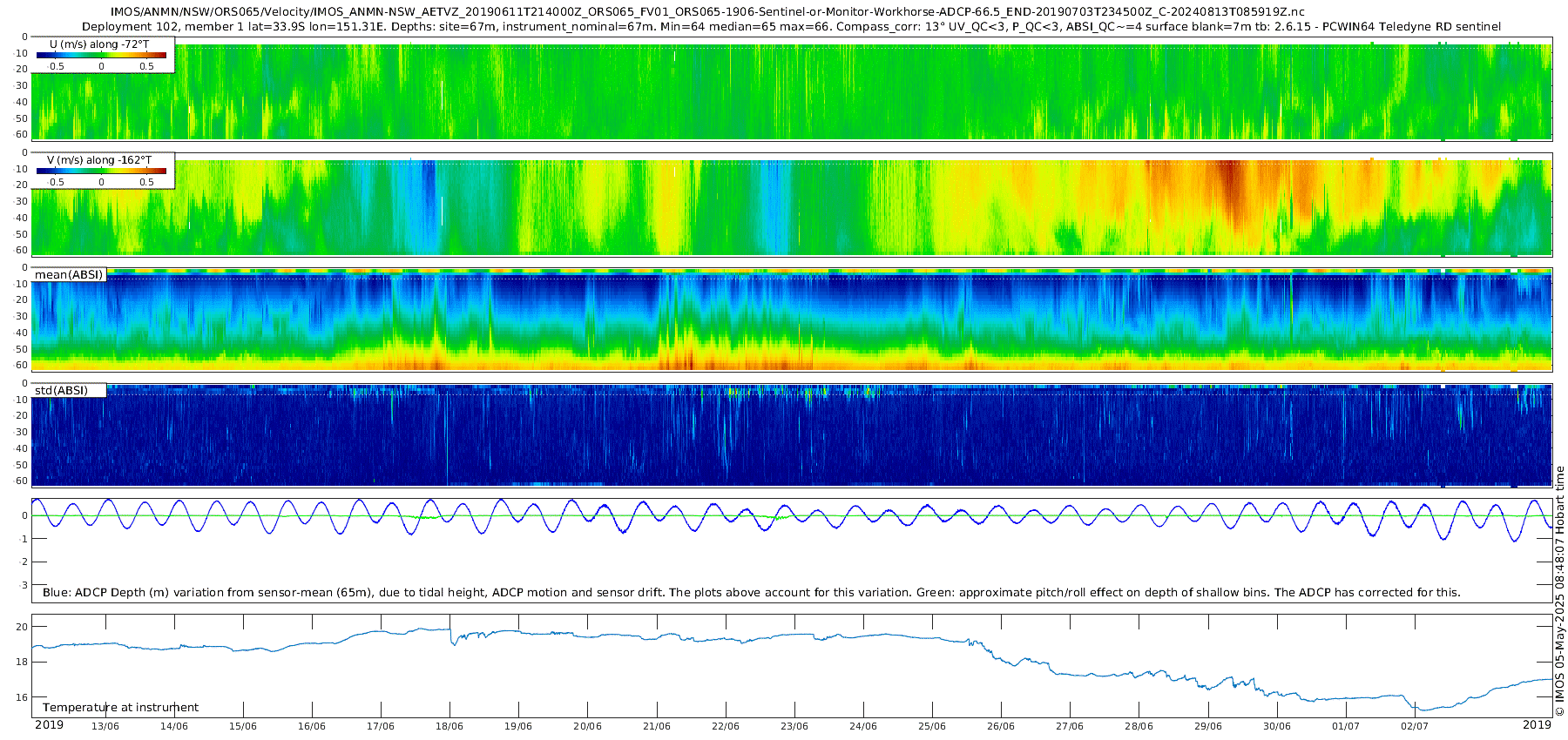
Task: Click the 21/06 date tick label
Action: click(x=656, y=726)
